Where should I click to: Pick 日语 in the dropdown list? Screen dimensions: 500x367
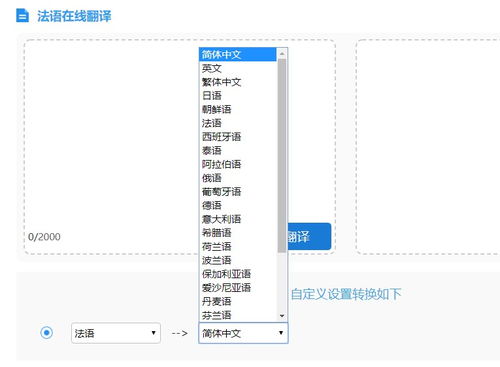click(x=238, y=96)
